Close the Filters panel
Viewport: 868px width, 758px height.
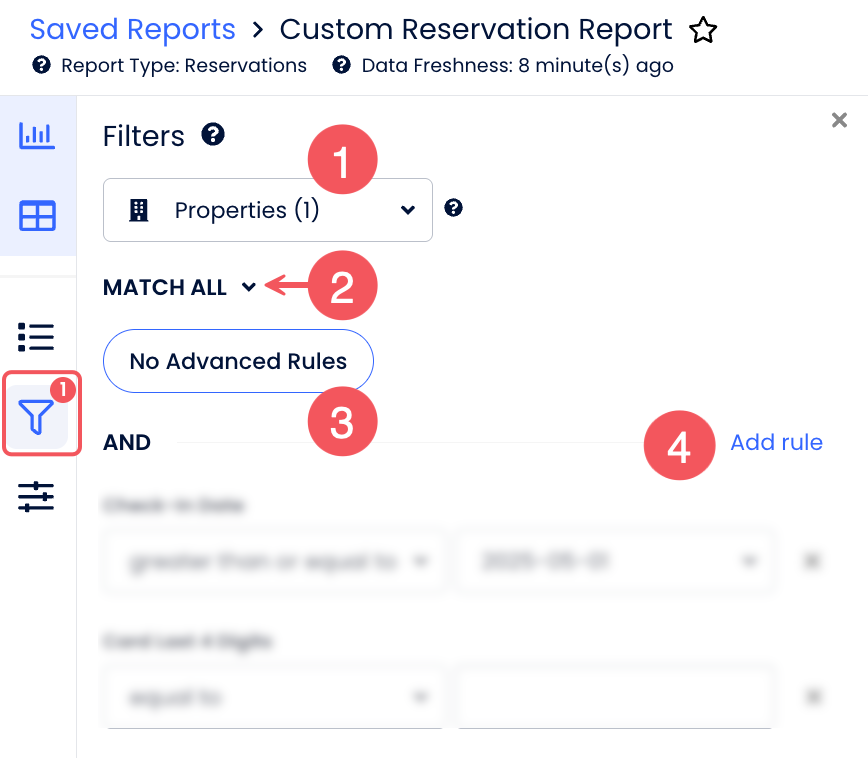(x=839, y=120)
